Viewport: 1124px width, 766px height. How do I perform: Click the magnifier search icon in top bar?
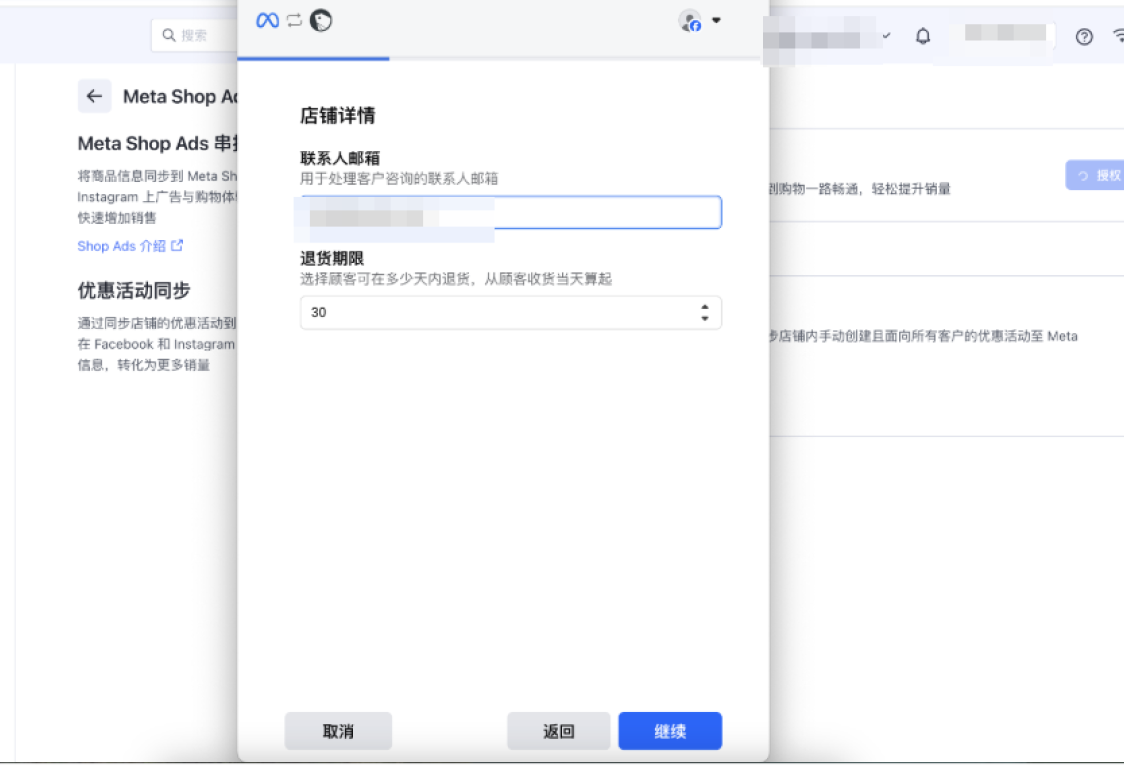(168, 35)
